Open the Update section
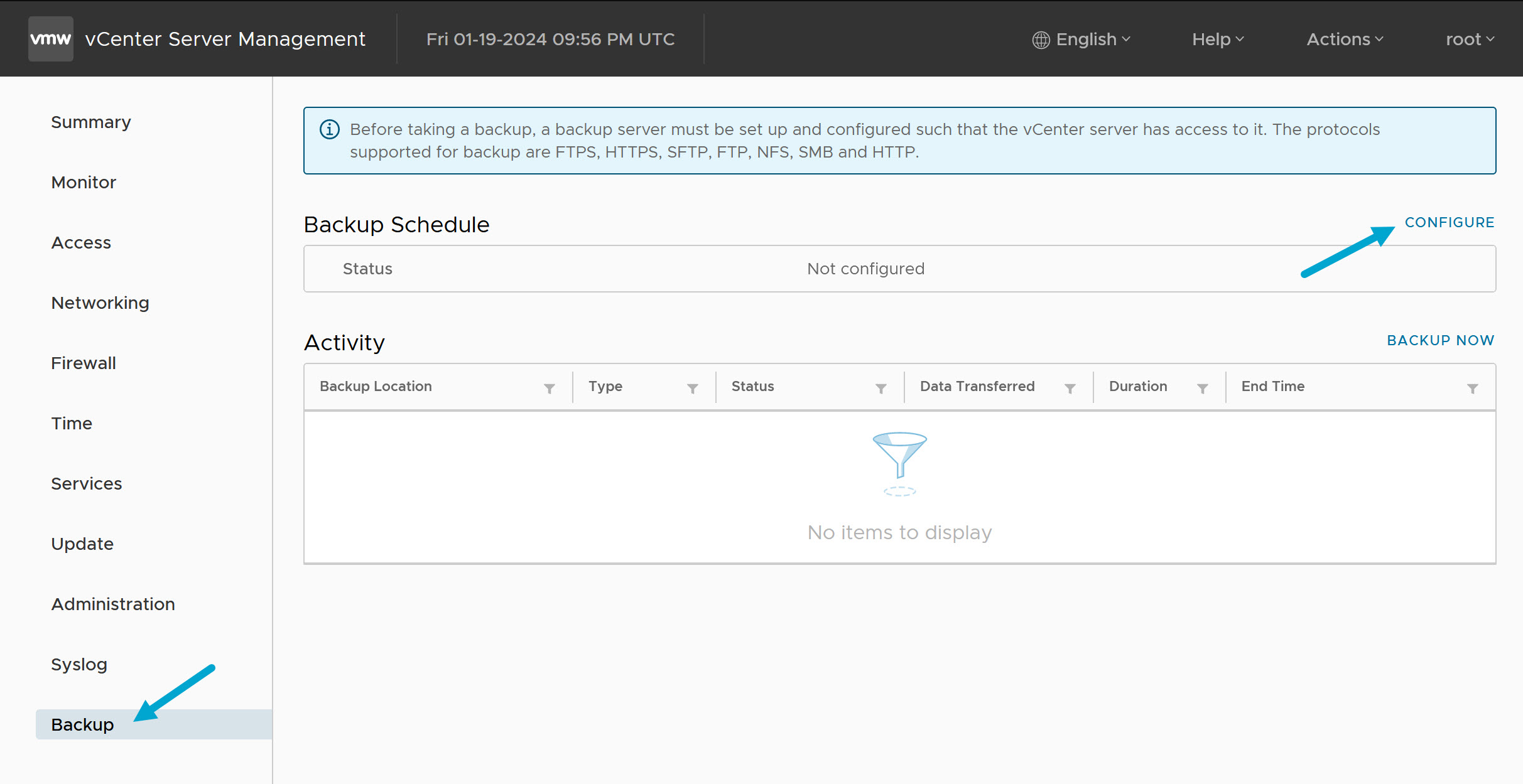The height and width of the screenshot is (784, 1523). (x=82, y=544)
